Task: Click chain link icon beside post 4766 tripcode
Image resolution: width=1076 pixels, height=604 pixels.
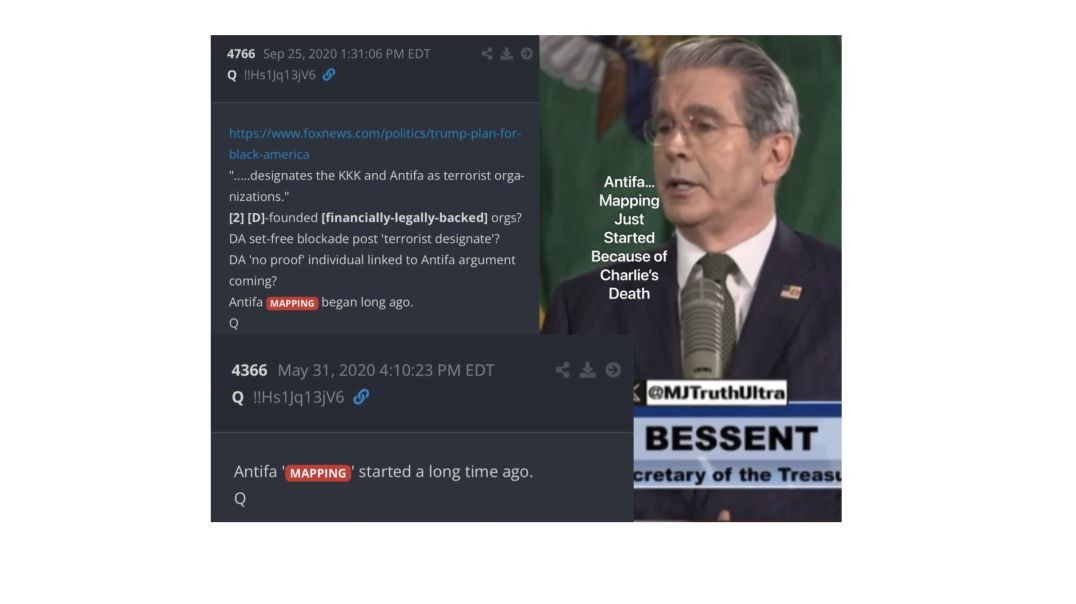Action: coord(329,74)
